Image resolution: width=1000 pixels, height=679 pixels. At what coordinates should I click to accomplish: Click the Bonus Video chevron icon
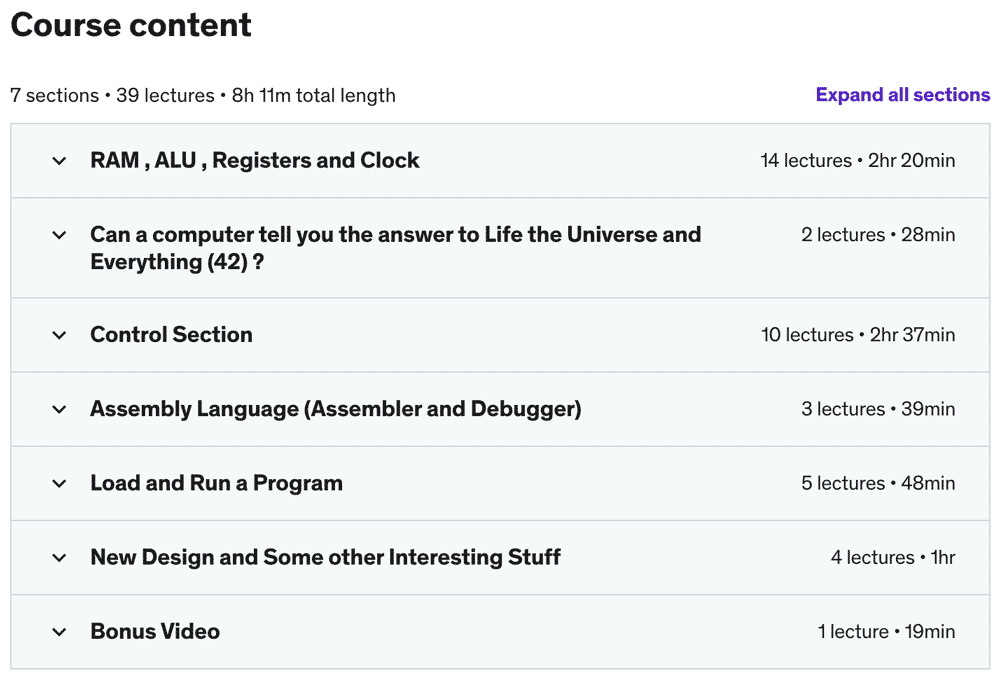click(x=59, y=632)
